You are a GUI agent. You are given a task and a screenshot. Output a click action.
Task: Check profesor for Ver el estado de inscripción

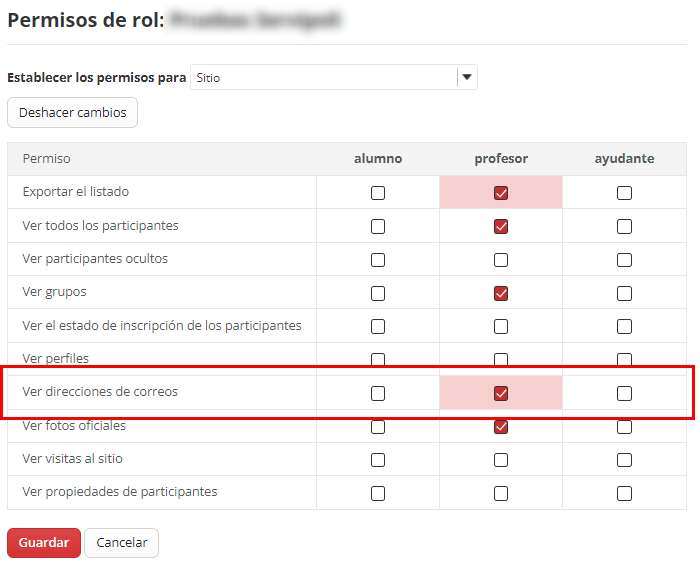(501, 327)
